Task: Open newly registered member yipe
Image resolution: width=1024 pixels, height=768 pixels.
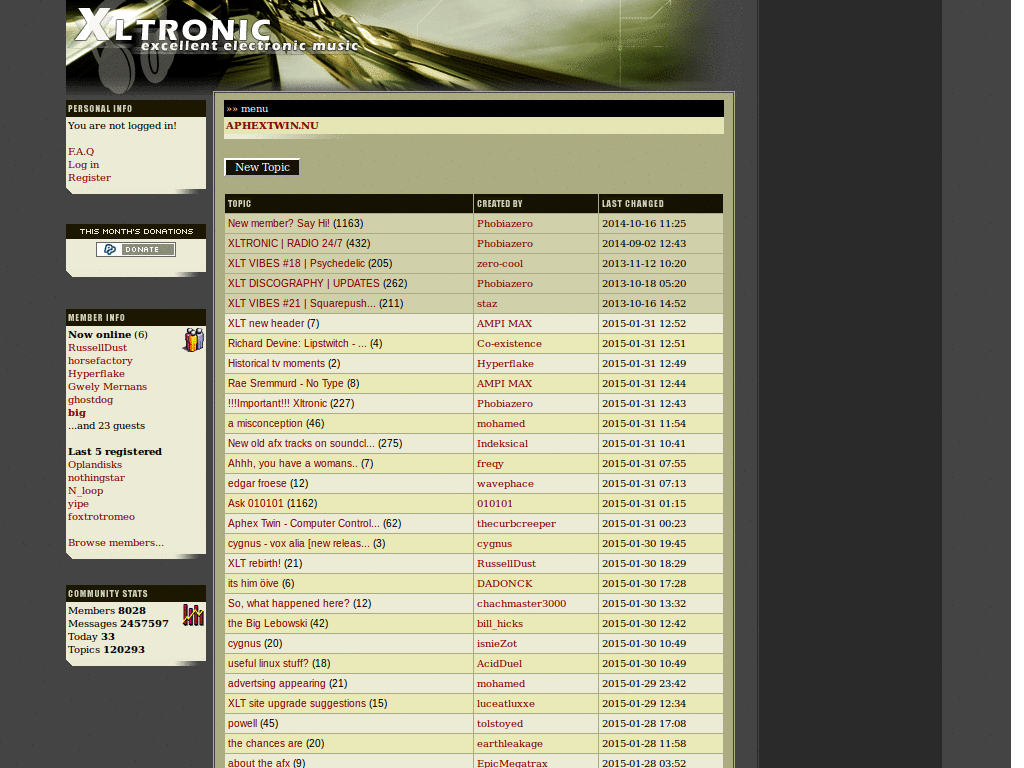Action: point(78,504)
